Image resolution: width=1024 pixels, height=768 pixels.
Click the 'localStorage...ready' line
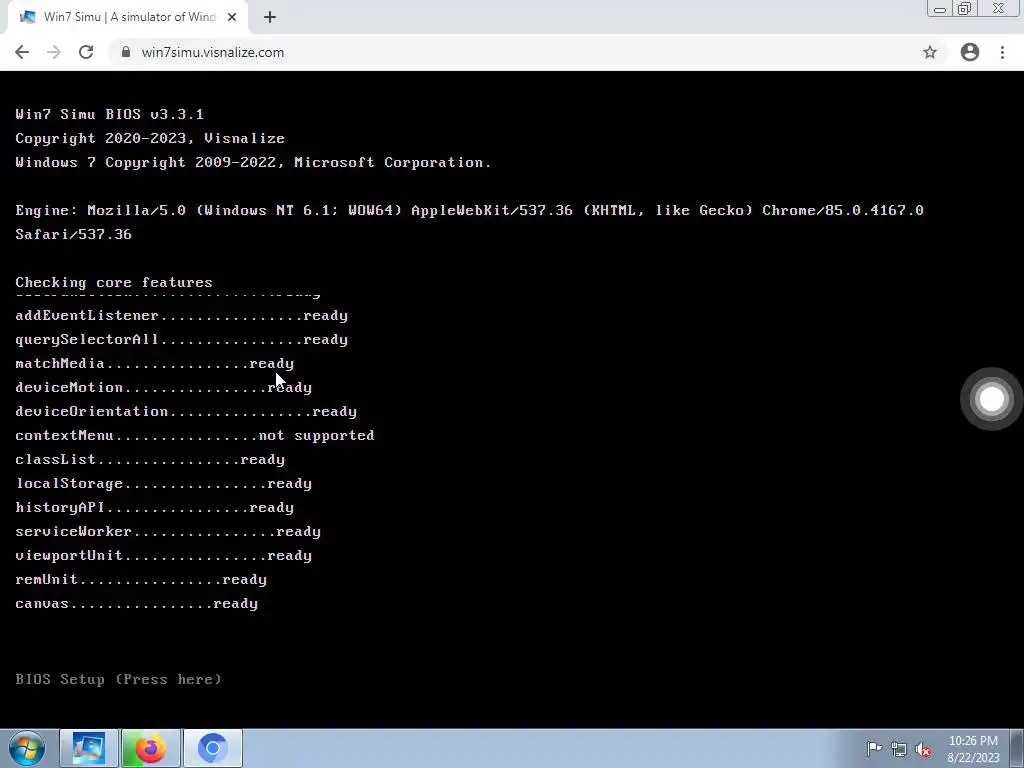163,483
